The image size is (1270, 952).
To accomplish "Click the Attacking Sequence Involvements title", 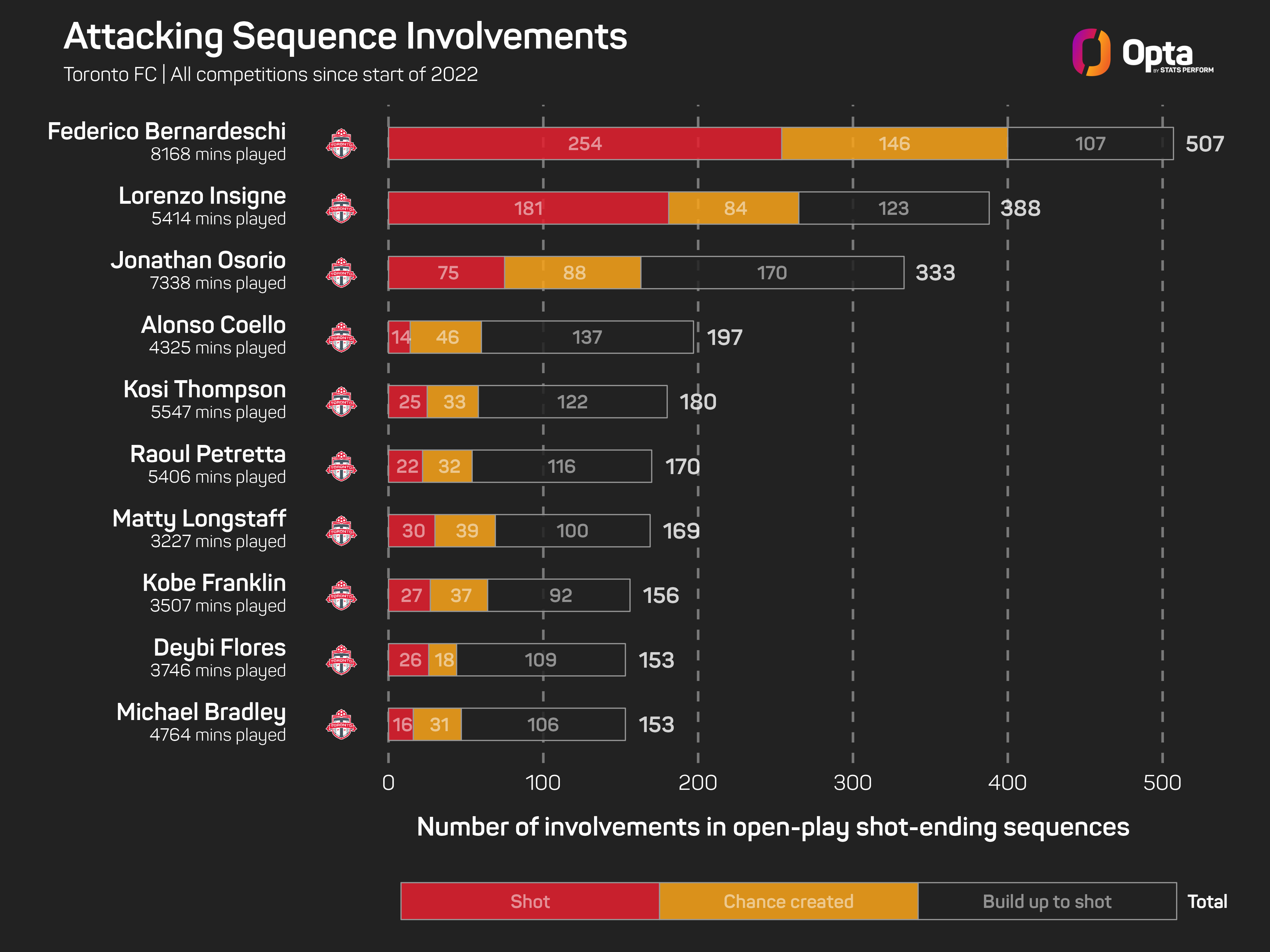I will click(x=345, y=37).
